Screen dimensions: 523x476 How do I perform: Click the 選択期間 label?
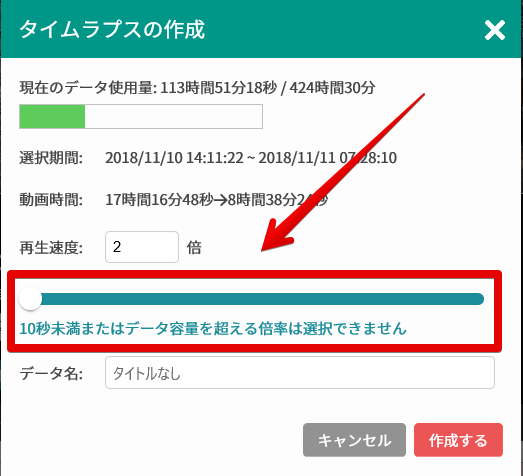click(51, 158)
